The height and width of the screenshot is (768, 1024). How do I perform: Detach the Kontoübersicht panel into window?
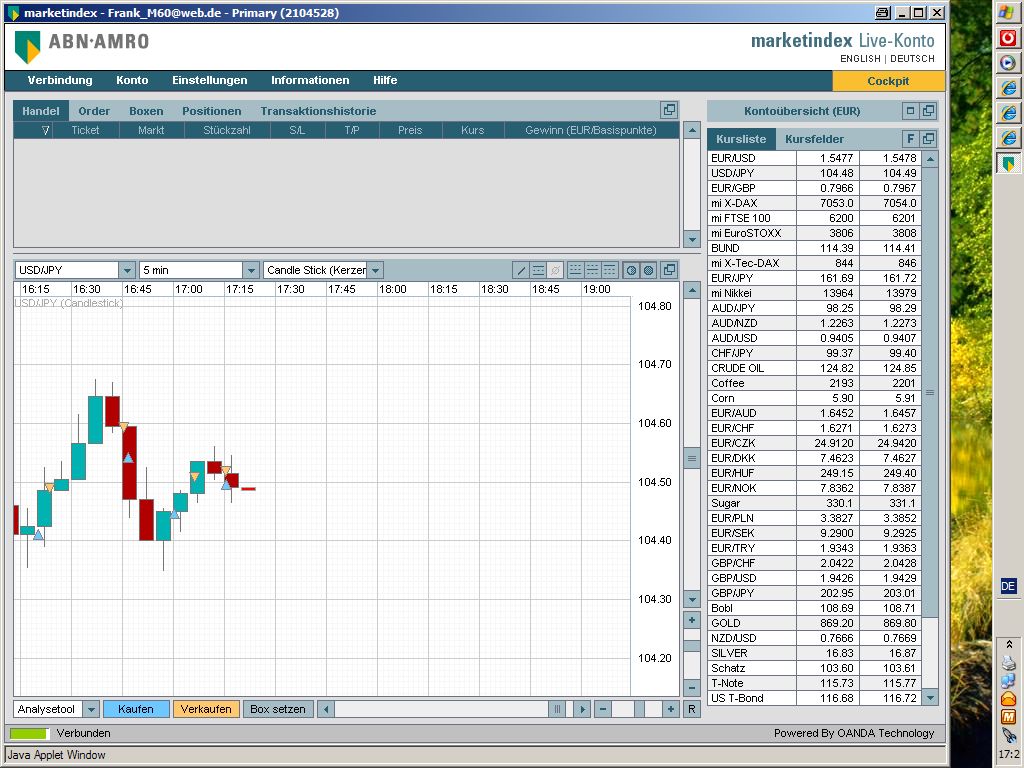coord(928,111)
